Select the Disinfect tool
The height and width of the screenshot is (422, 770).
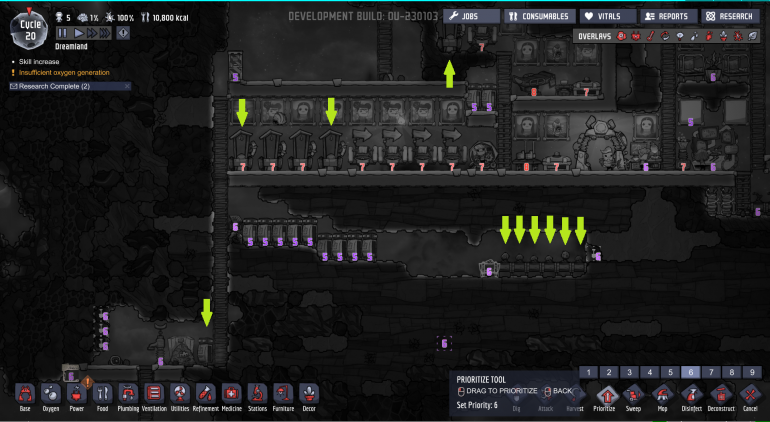pos(691,394)
